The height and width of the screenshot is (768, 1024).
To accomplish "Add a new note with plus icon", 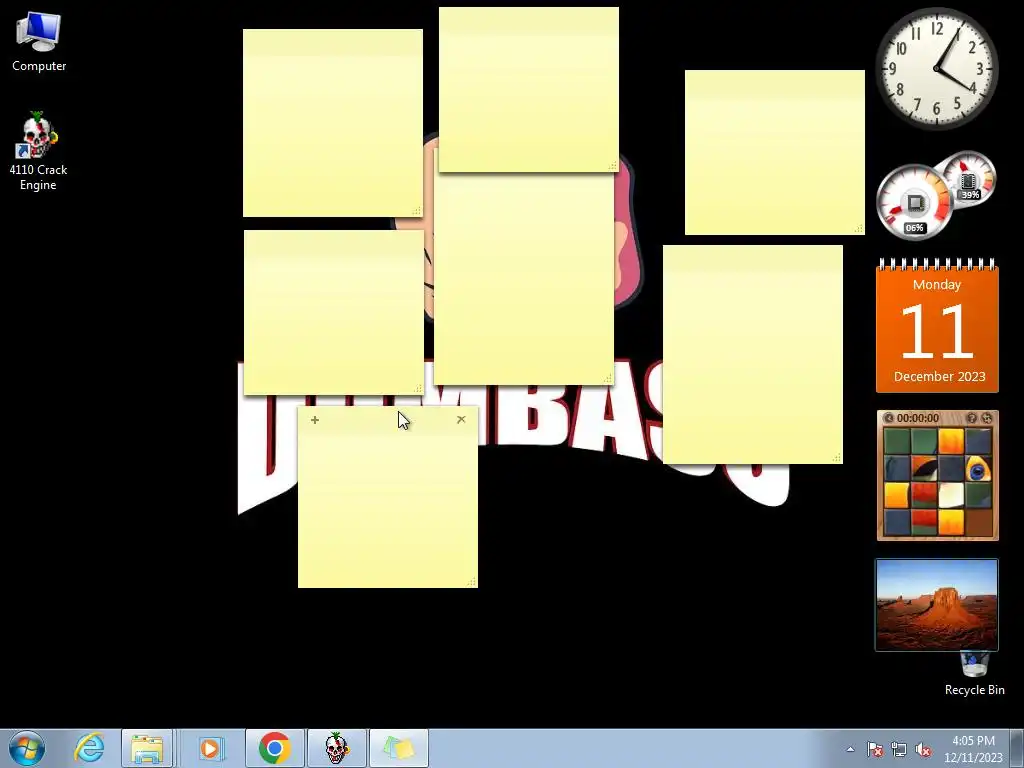I will click(315, 420).
